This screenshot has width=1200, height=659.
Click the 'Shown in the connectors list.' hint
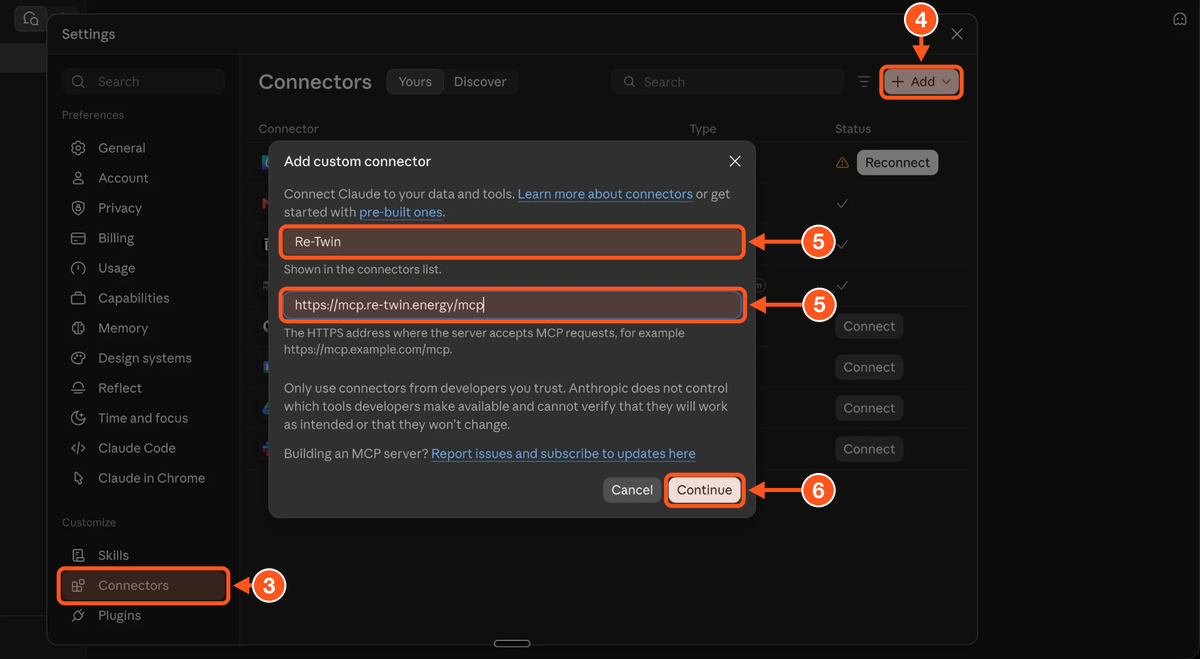pyautogui.click(x=362, y=270)
